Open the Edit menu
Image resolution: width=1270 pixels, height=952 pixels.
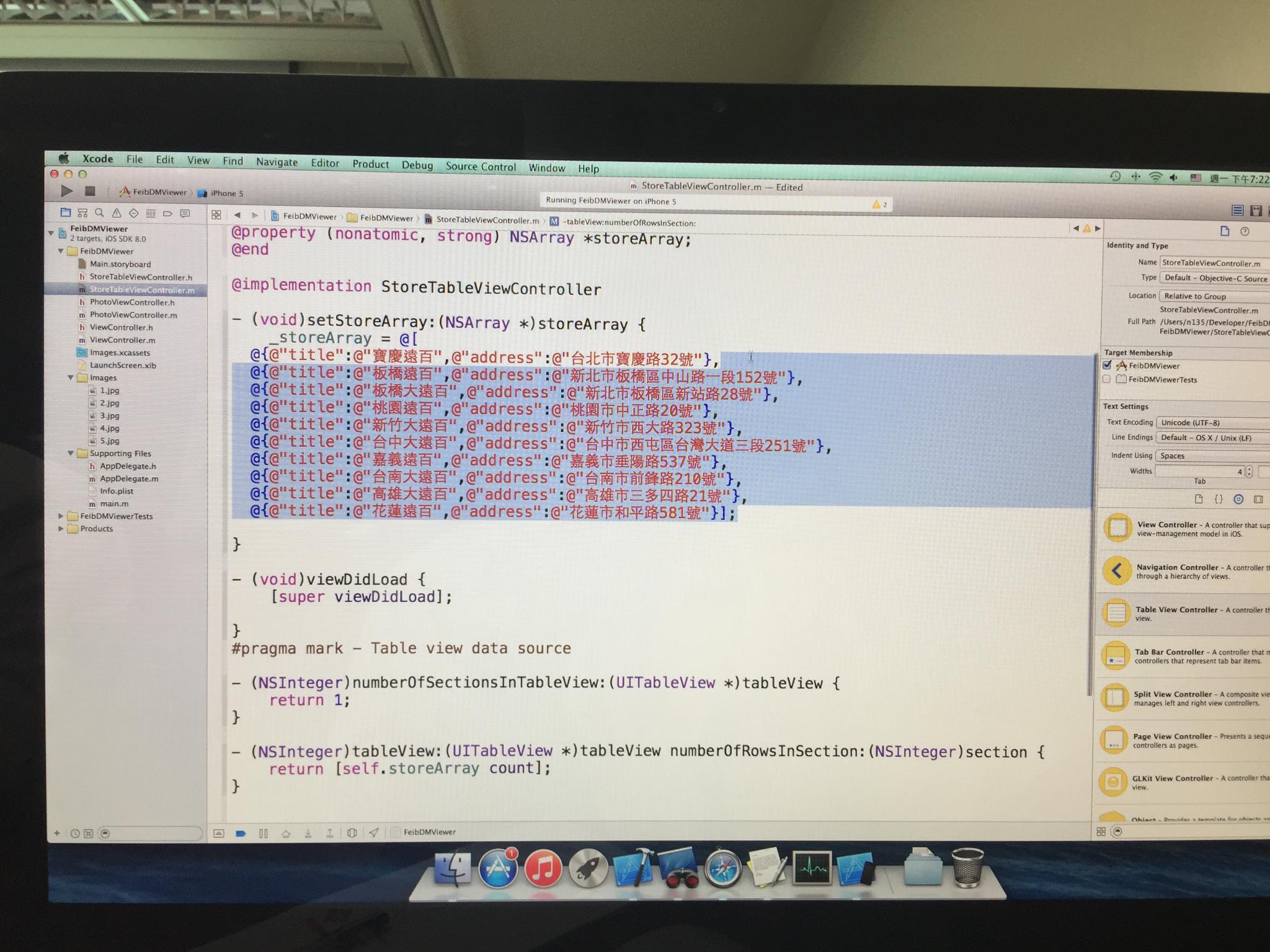(x=165, y=160)
